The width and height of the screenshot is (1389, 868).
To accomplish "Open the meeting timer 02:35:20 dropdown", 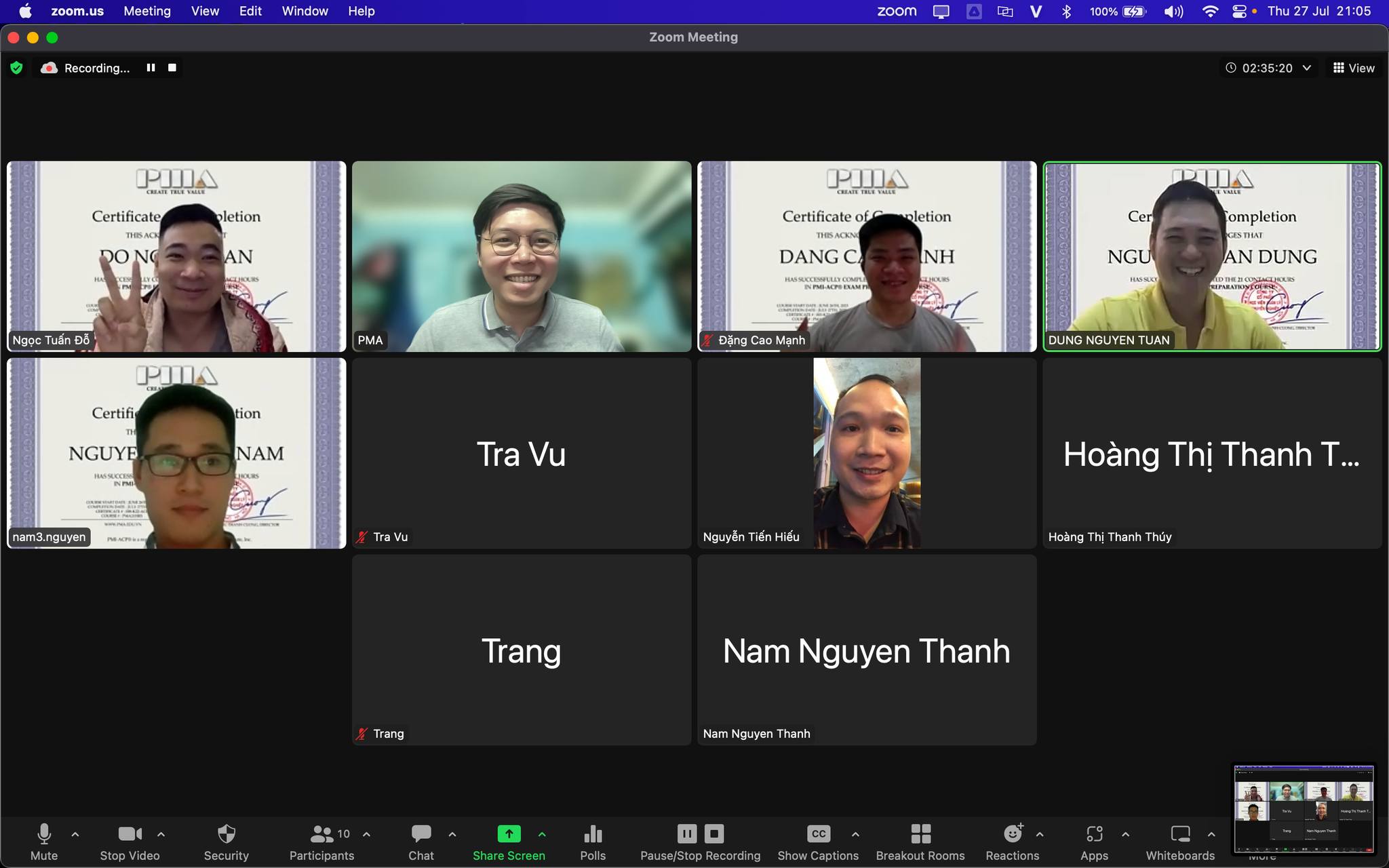I will point(1268,68).
